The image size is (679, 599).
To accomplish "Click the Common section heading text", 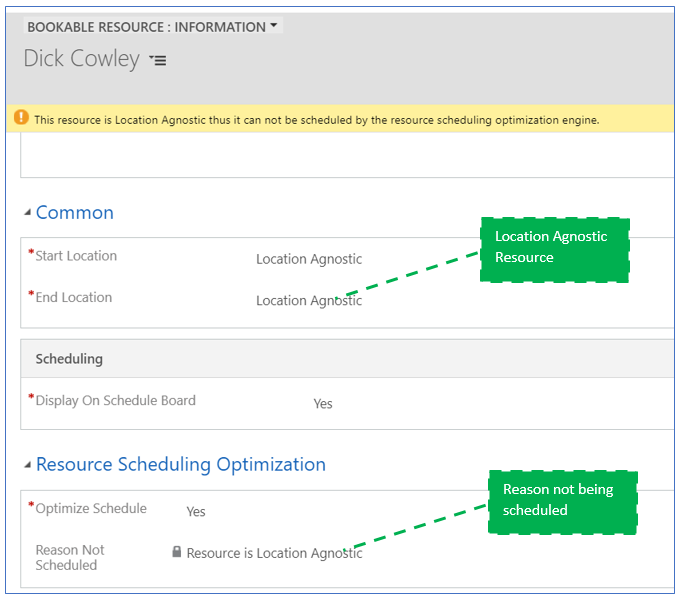I will 75,213.
